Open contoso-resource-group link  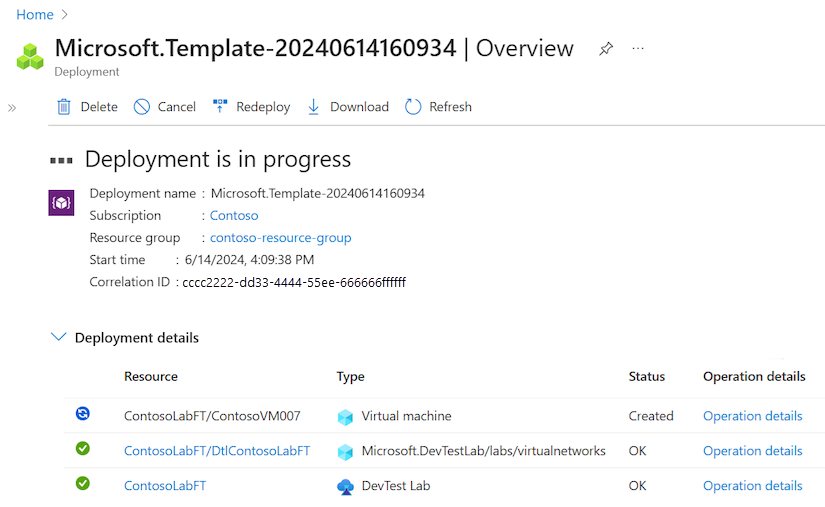coord(280,238)
